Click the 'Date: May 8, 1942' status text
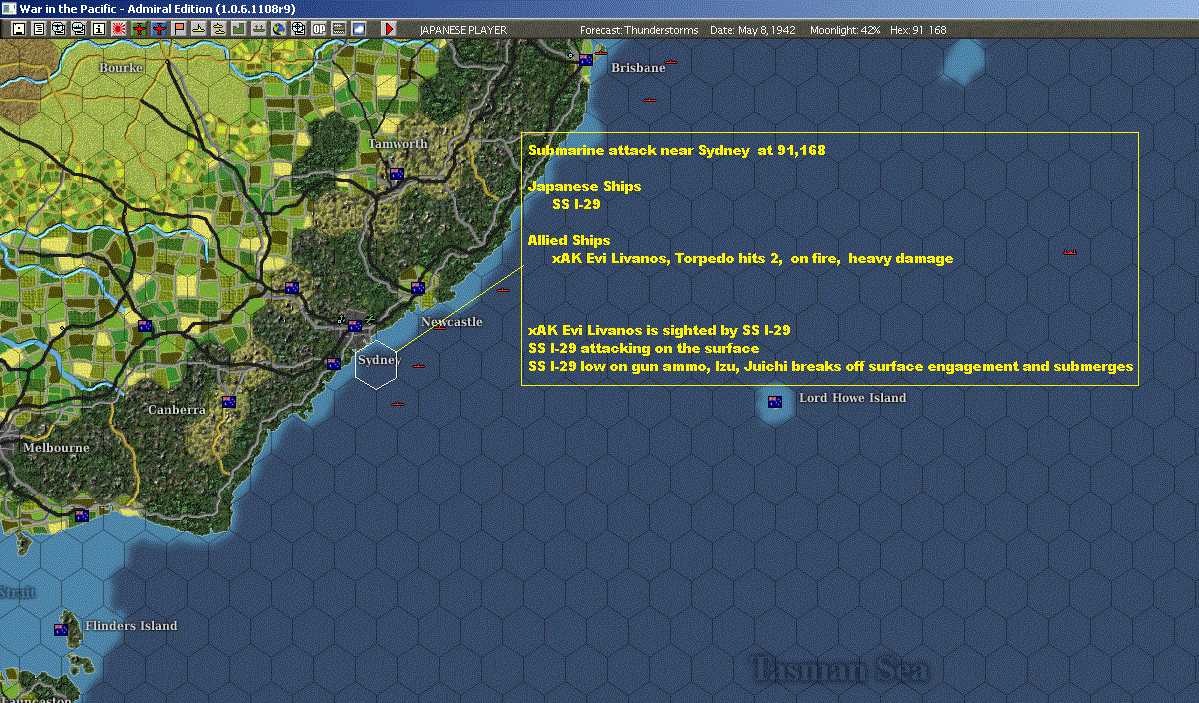Screen dimensions: 1199x703 click(752, 30)
